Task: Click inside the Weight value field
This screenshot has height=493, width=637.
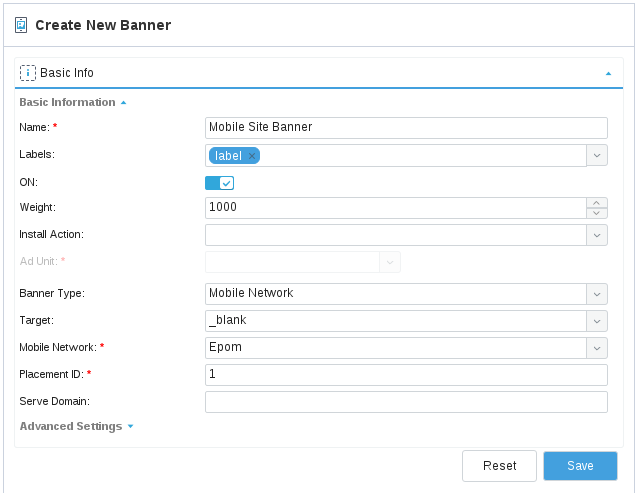Action: (x=396, y=208)
